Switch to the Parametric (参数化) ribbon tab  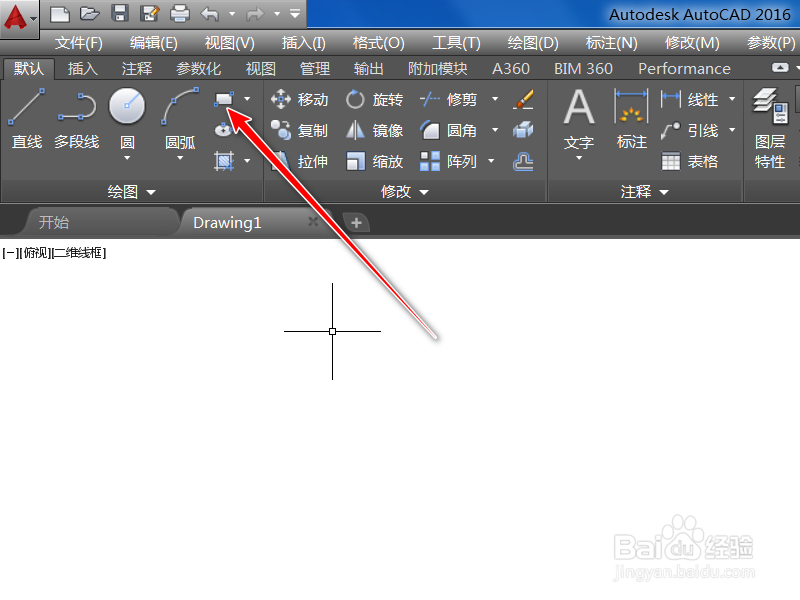coord(198,68)
